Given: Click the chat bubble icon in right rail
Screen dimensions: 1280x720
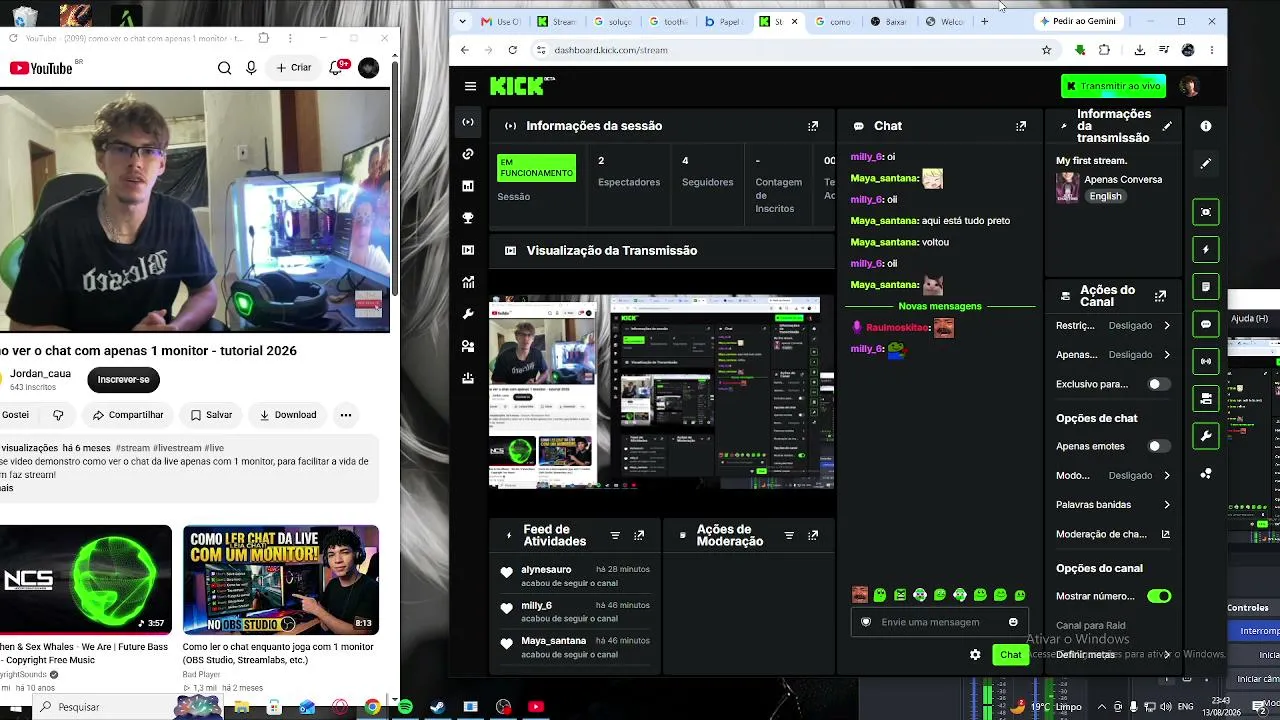Looking at the screenshot, I should (1206, 324).
